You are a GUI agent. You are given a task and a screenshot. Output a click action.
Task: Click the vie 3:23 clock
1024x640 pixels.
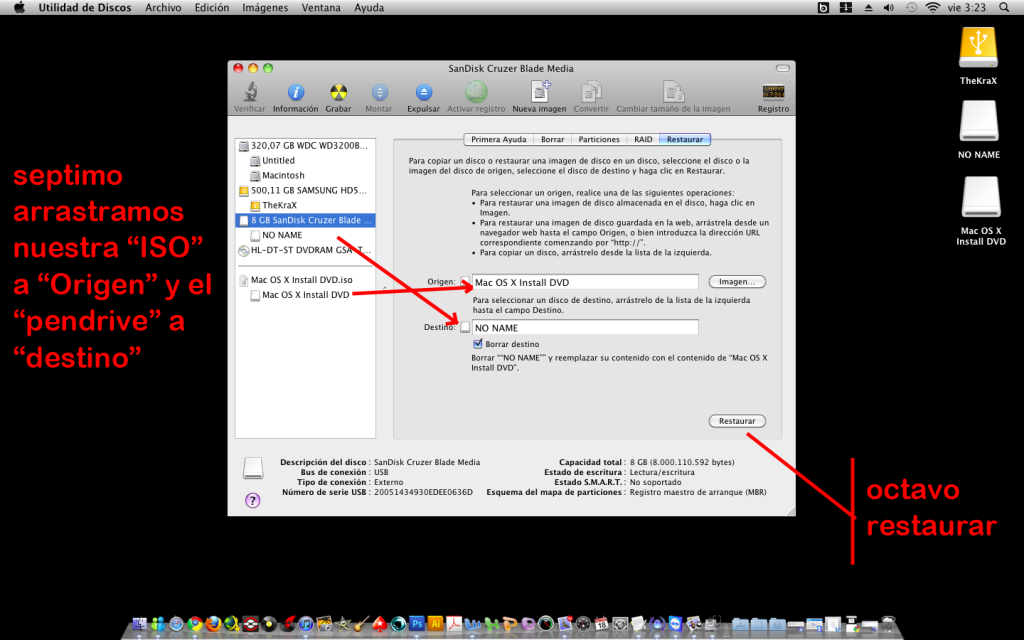tap(967, 8)
